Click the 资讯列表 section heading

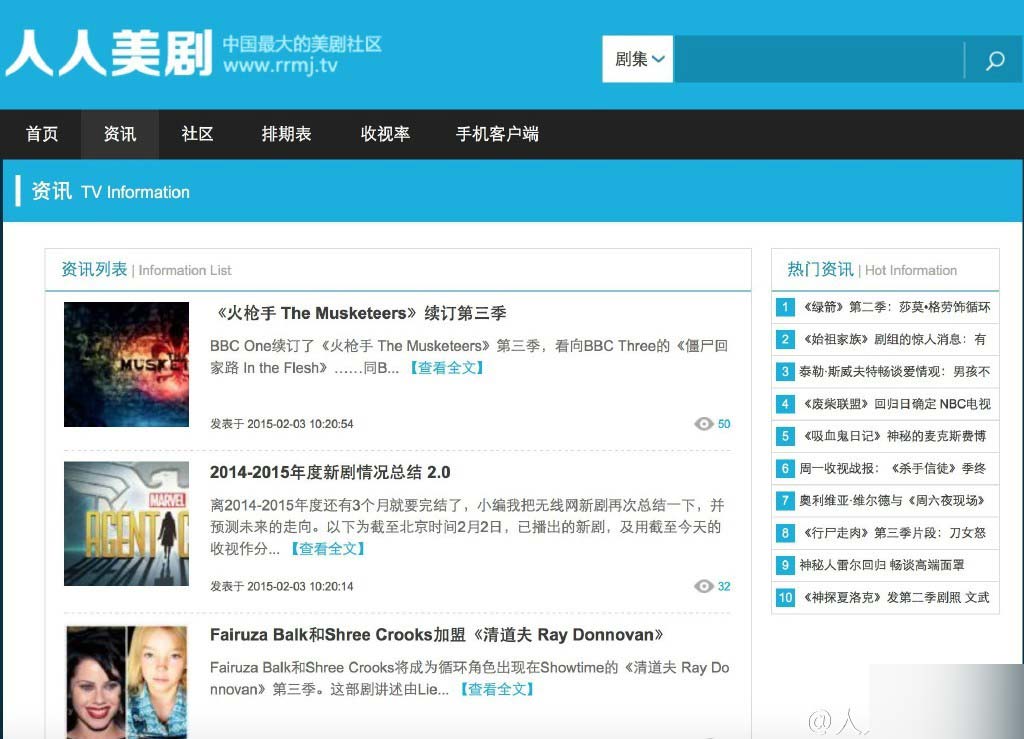(x=94, y=269)
